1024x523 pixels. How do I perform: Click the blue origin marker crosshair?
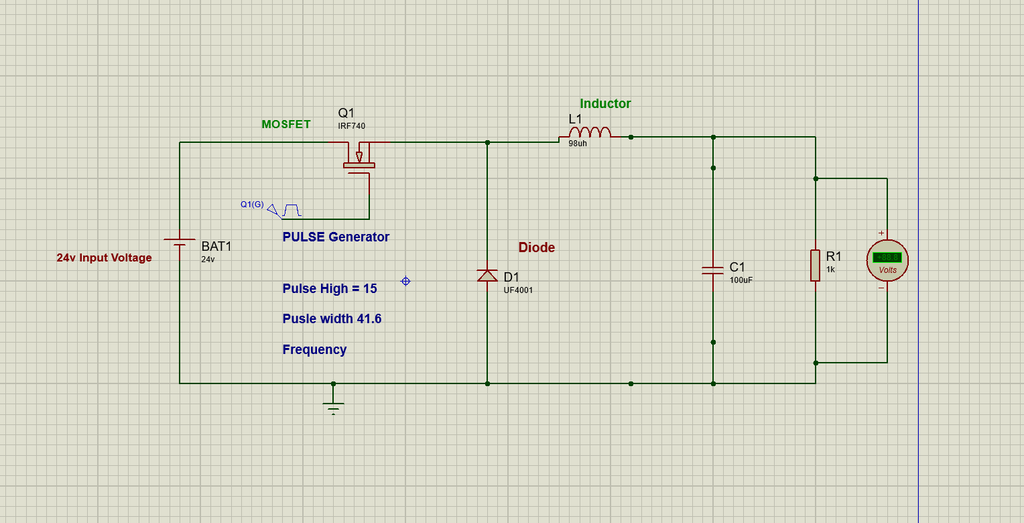[x=405, y=281]
